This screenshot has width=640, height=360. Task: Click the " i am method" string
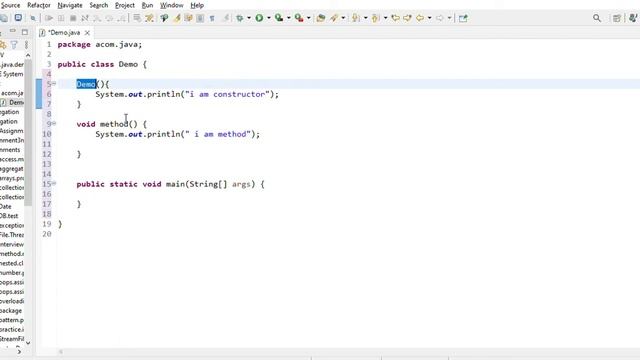tap(218, 134)
